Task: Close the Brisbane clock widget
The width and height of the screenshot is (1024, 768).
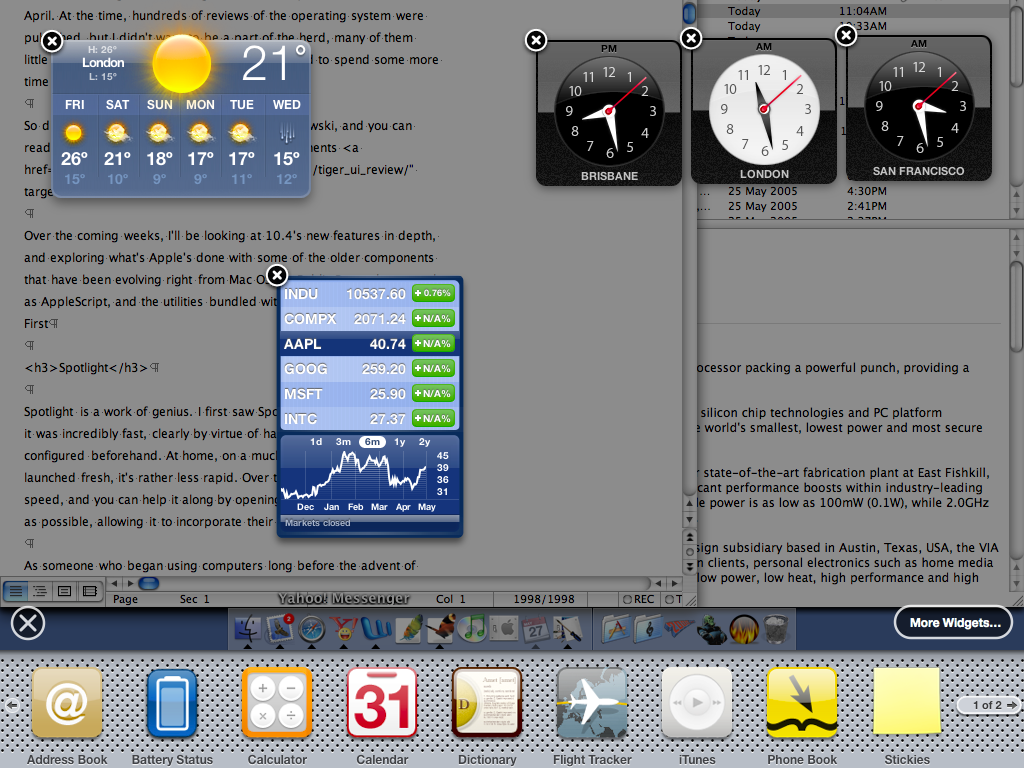Action: click(536, 40)
